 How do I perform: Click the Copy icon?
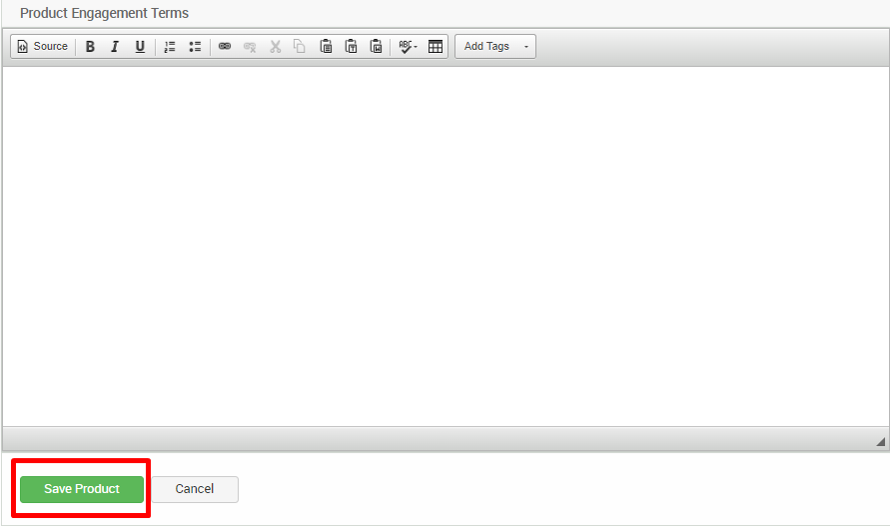point(300,47)
